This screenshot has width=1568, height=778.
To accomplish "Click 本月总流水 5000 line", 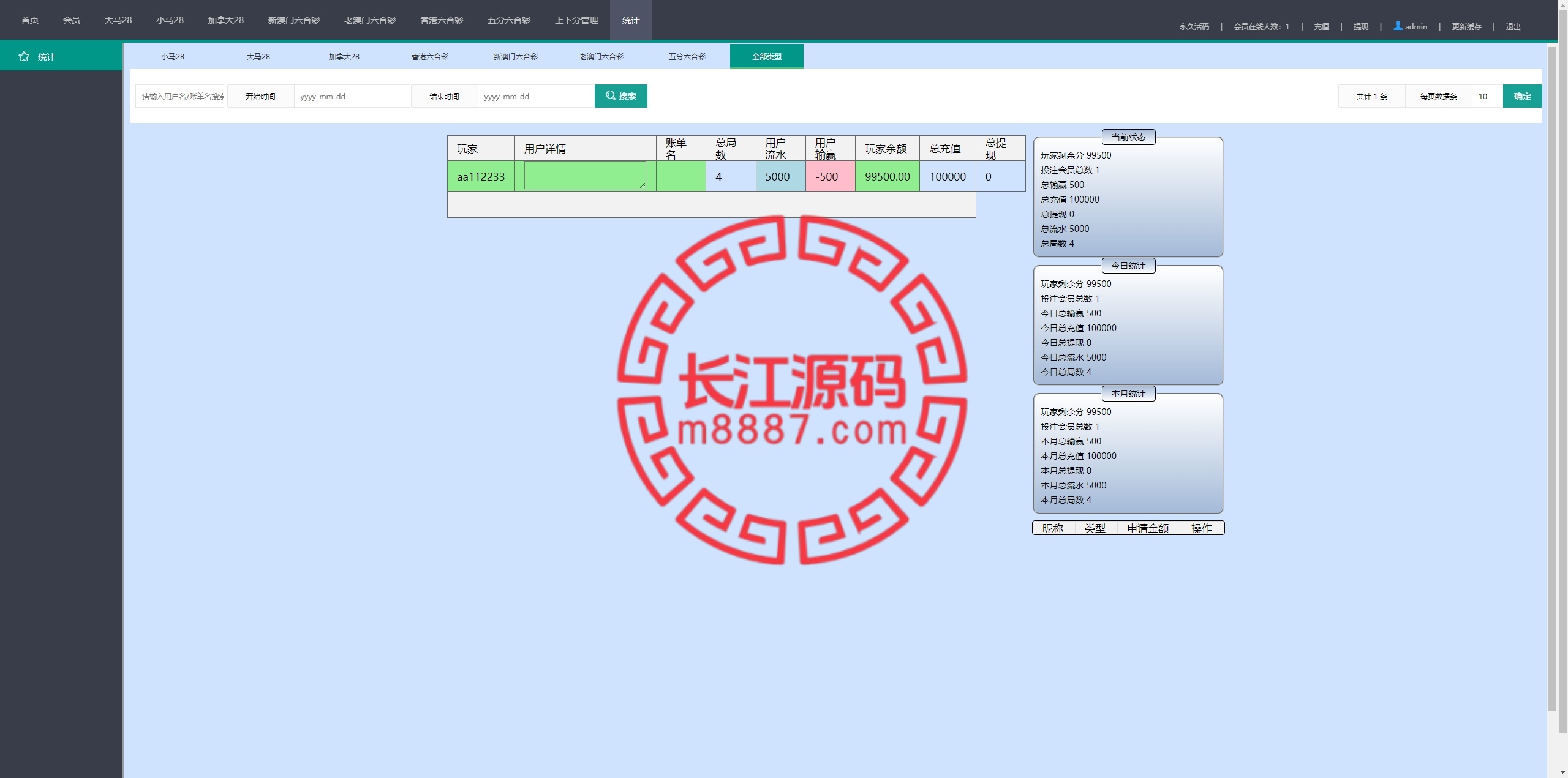I will 1074,485.
